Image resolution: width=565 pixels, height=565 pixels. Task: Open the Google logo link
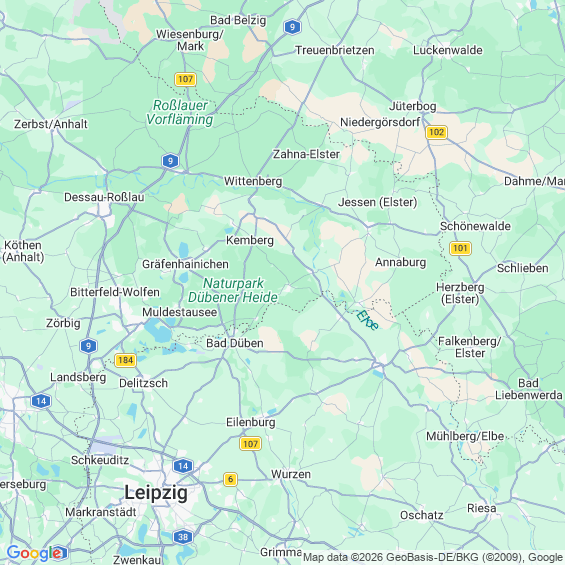34,553
